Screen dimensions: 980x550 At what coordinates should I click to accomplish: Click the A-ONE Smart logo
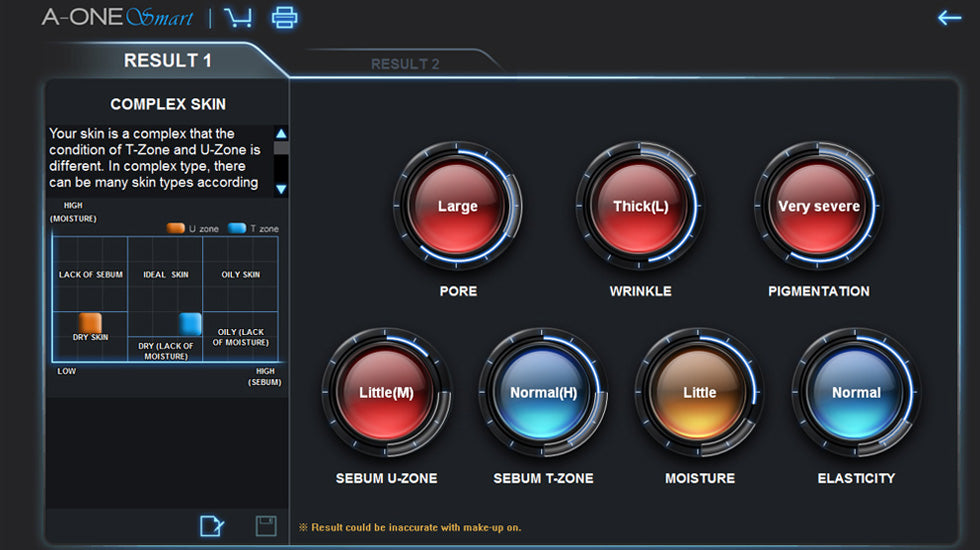click(x=117, y=17)
